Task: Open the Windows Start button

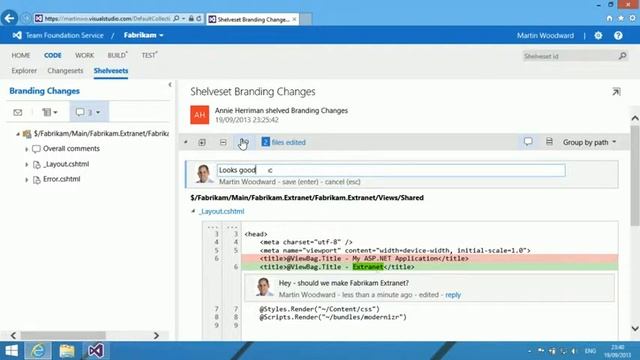Action: pos(11,351)
